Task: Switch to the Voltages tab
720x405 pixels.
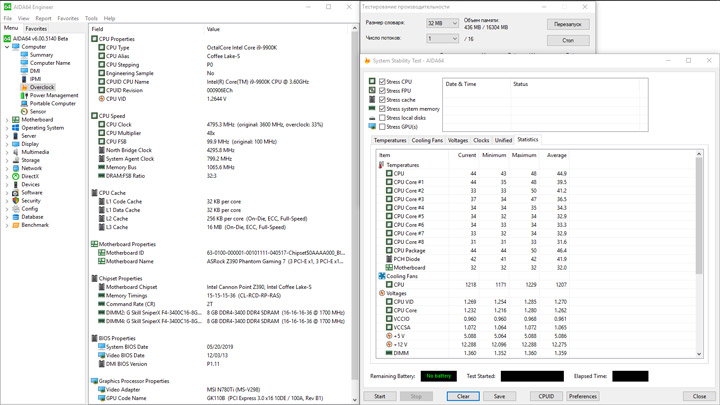Action: (x=457, y=141)
